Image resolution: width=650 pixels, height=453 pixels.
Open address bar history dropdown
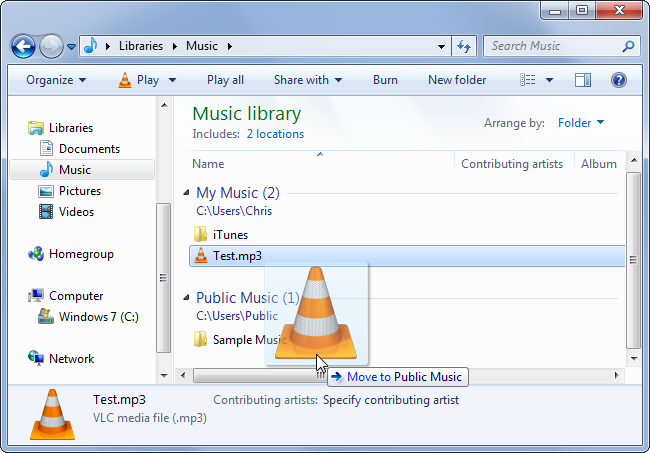pyautogui.click(x=441, y=46)
